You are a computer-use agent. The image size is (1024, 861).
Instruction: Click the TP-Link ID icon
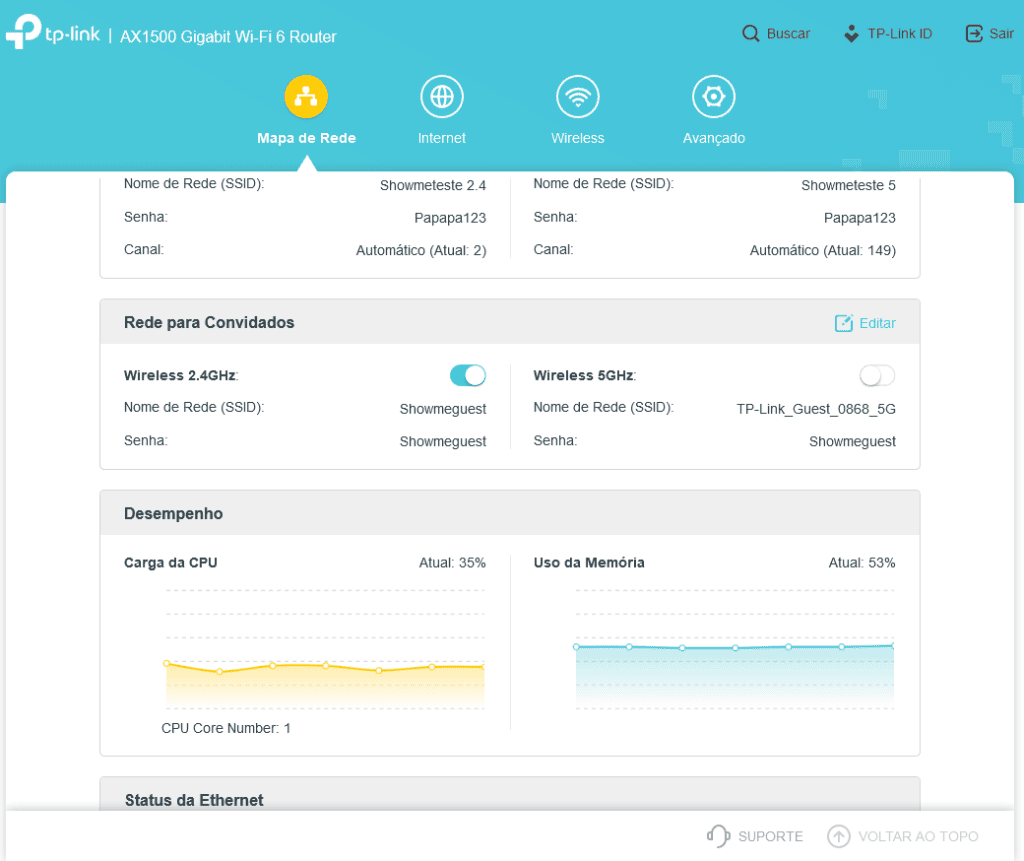point(851,34)
